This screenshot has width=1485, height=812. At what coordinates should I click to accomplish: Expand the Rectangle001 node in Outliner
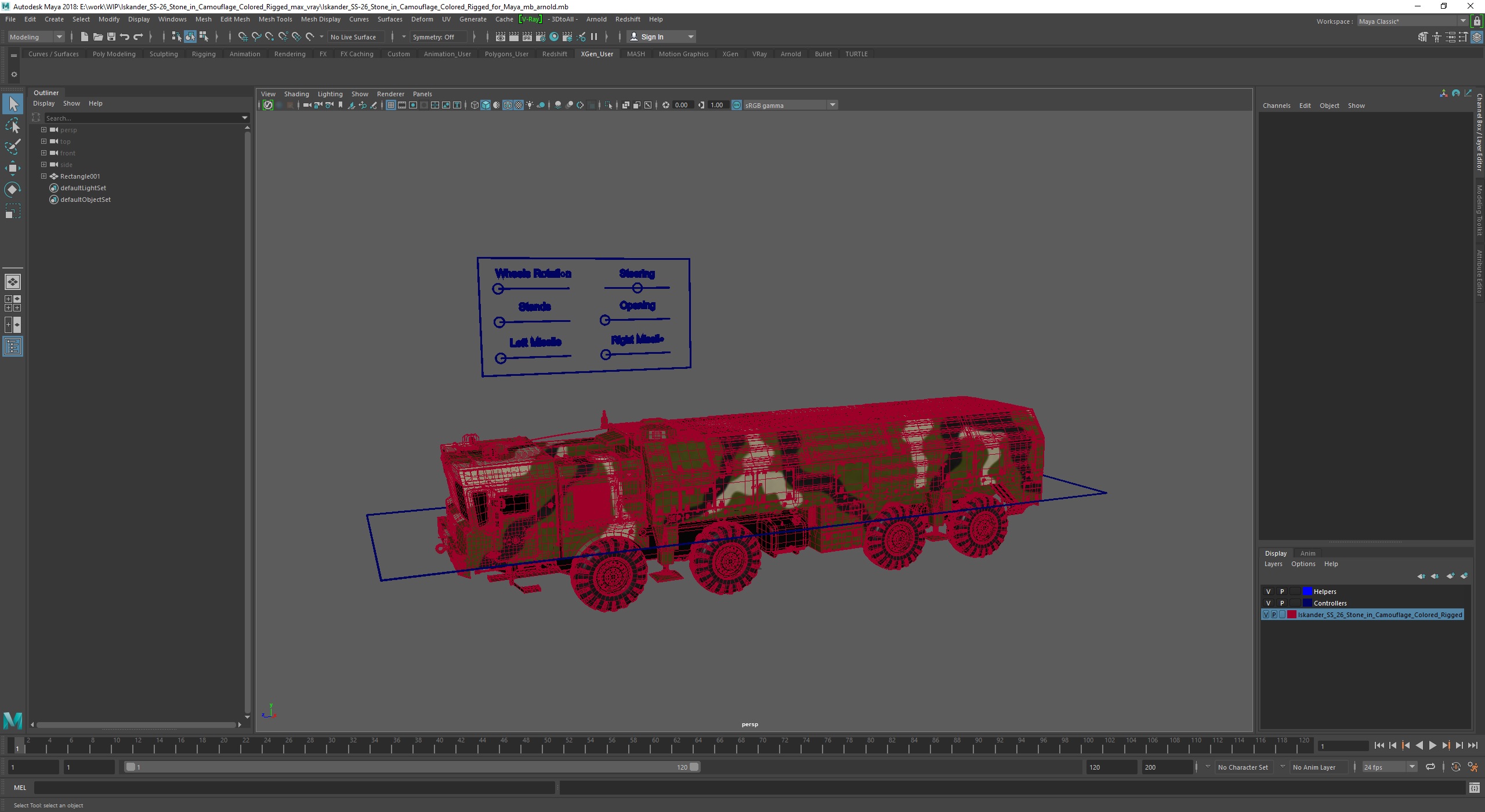[44, 176]
